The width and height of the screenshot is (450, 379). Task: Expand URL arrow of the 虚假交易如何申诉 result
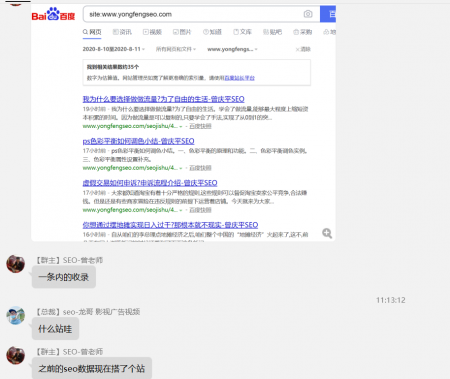tap(181, 210)
